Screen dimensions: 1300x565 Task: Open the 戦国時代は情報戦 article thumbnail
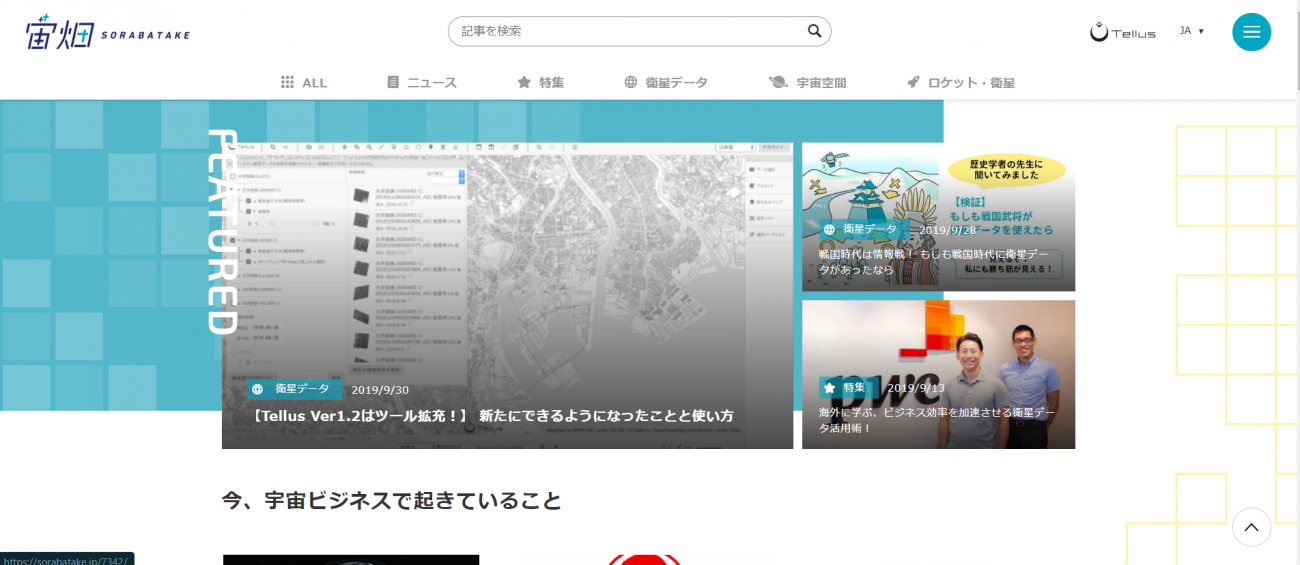tap(938, 217)
